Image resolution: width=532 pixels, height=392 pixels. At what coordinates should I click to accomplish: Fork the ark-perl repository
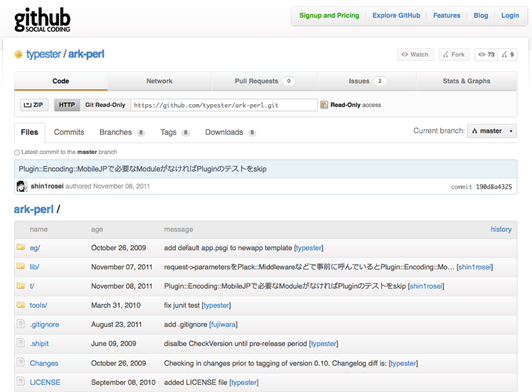click(x=454, y=54)
